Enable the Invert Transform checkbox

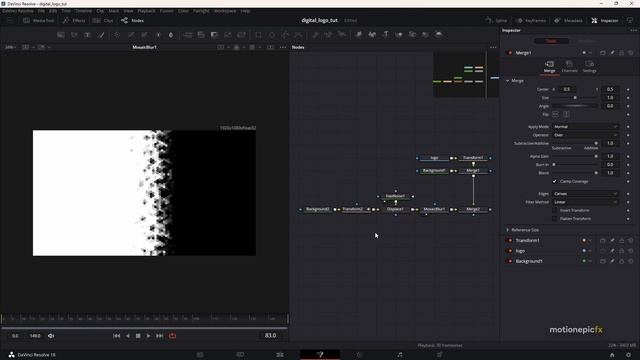554,210
